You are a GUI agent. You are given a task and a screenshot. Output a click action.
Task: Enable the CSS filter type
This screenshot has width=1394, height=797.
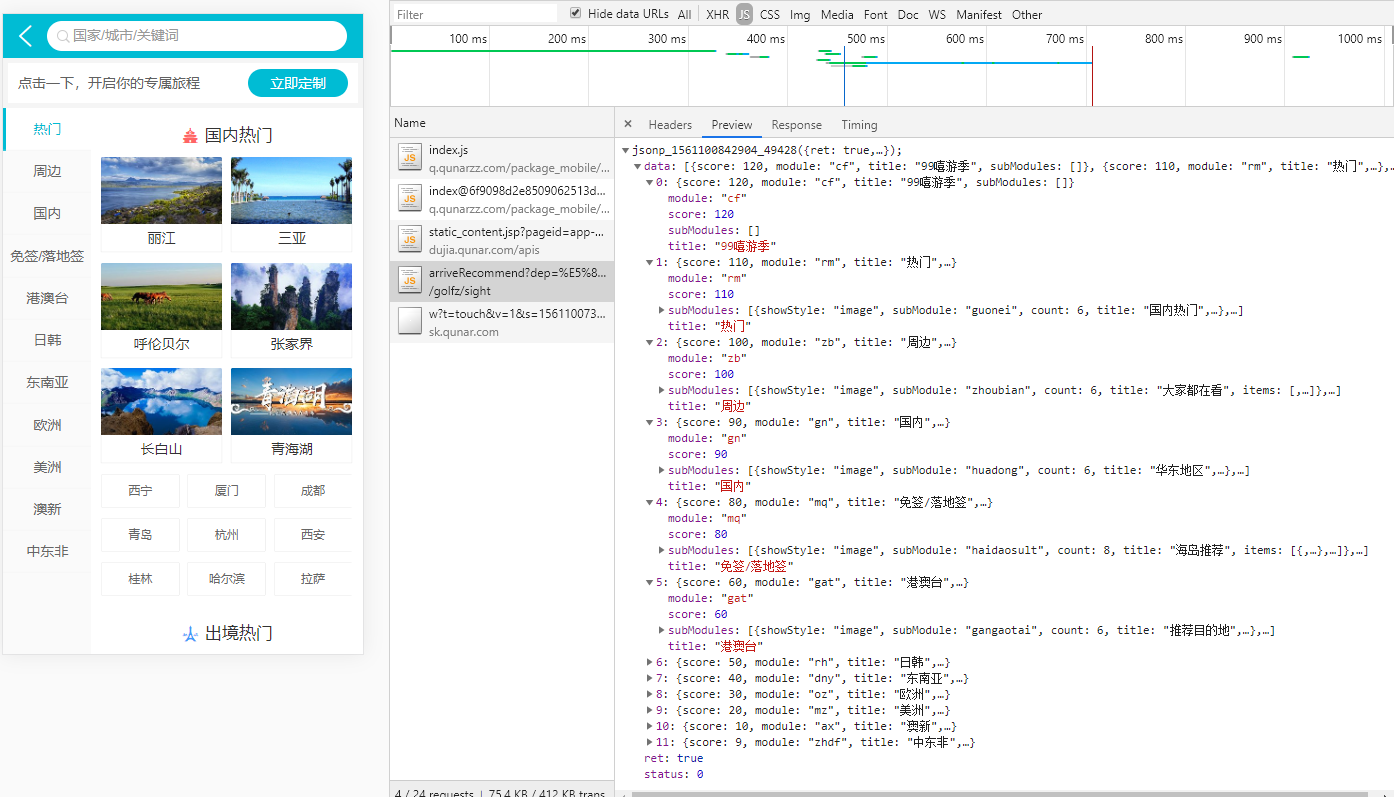coord(769,15)
